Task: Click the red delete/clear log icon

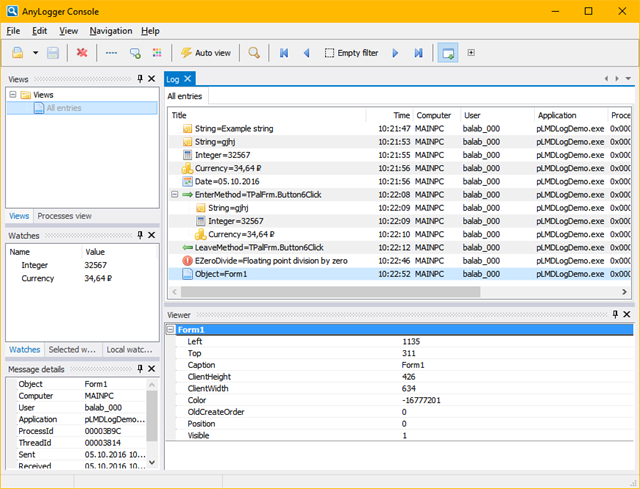Action: point(82,52)
